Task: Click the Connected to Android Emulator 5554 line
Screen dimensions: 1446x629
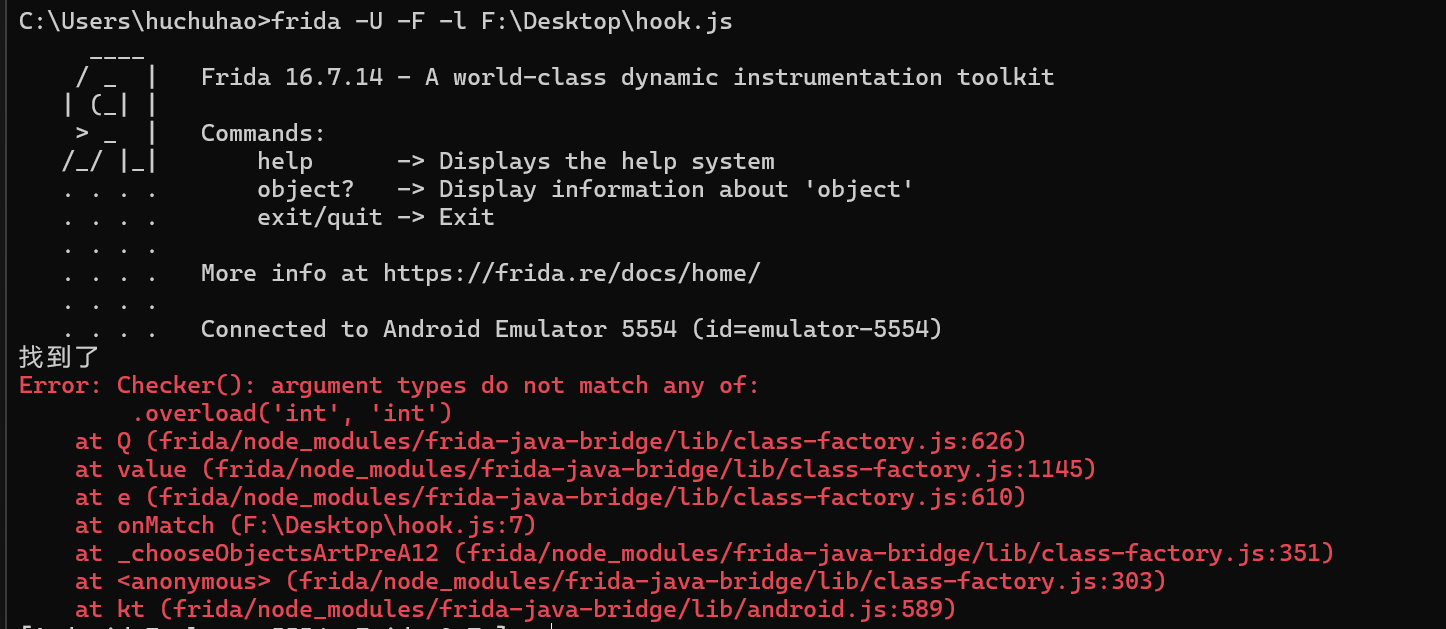Action: point(572,329)
